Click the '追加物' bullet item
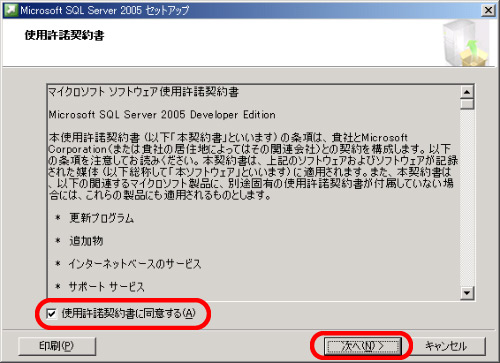 coord(86,241)
